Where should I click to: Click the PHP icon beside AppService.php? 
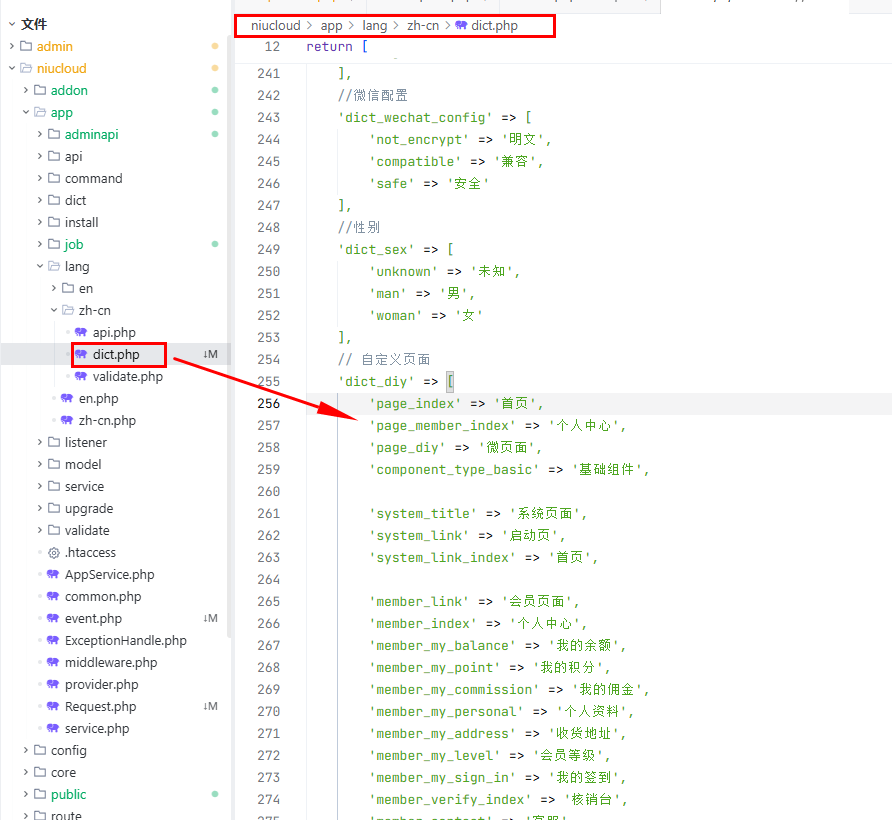[54, 575]
